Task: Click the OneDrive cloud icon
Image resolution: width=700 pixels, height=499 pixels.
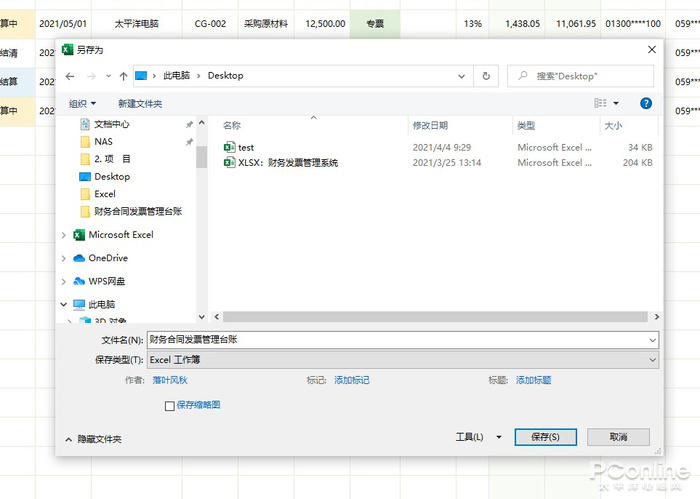Action: point(79,258)
